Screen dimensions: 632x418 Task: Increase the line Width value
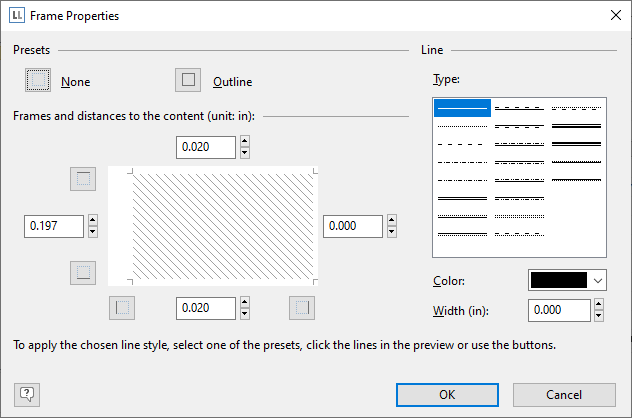click(598, 305)
